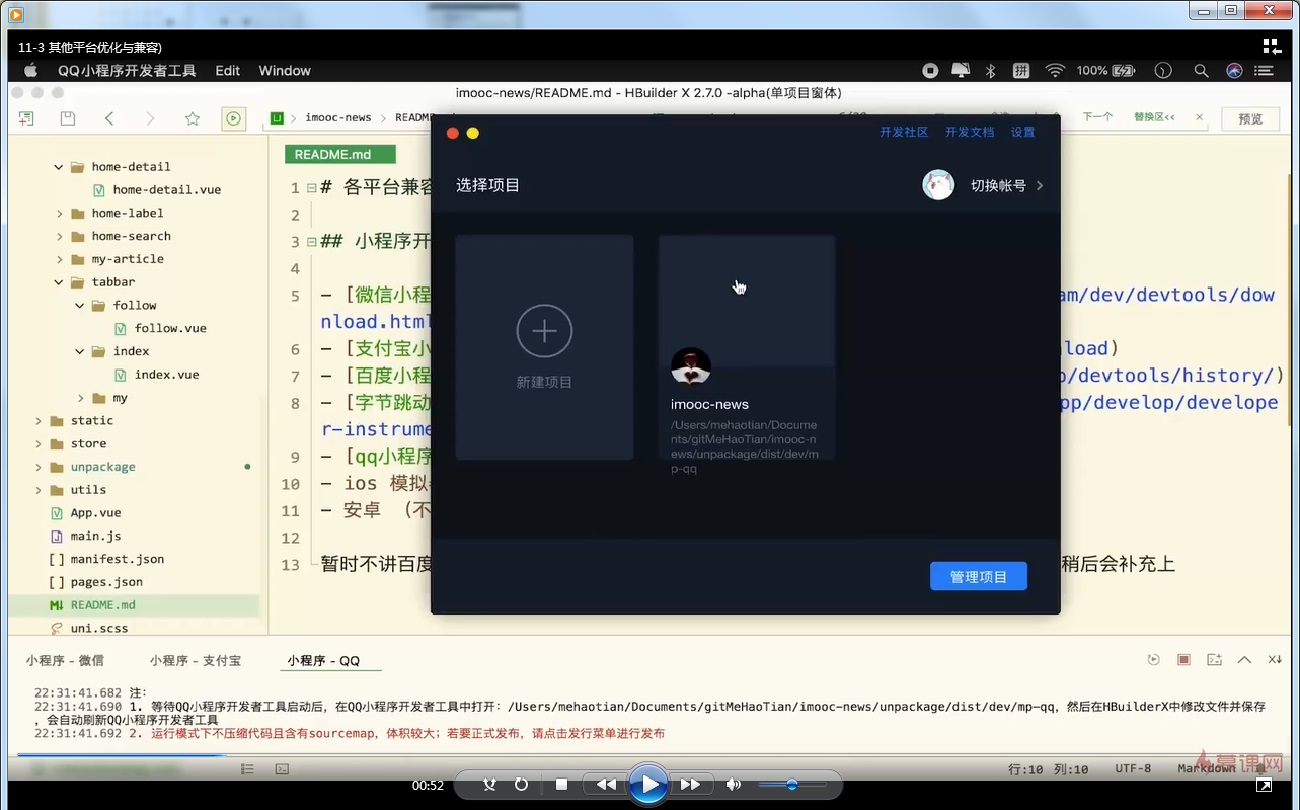1300x810 pixels.
Task: Click the media player stop button
Action: coord(562,785)
